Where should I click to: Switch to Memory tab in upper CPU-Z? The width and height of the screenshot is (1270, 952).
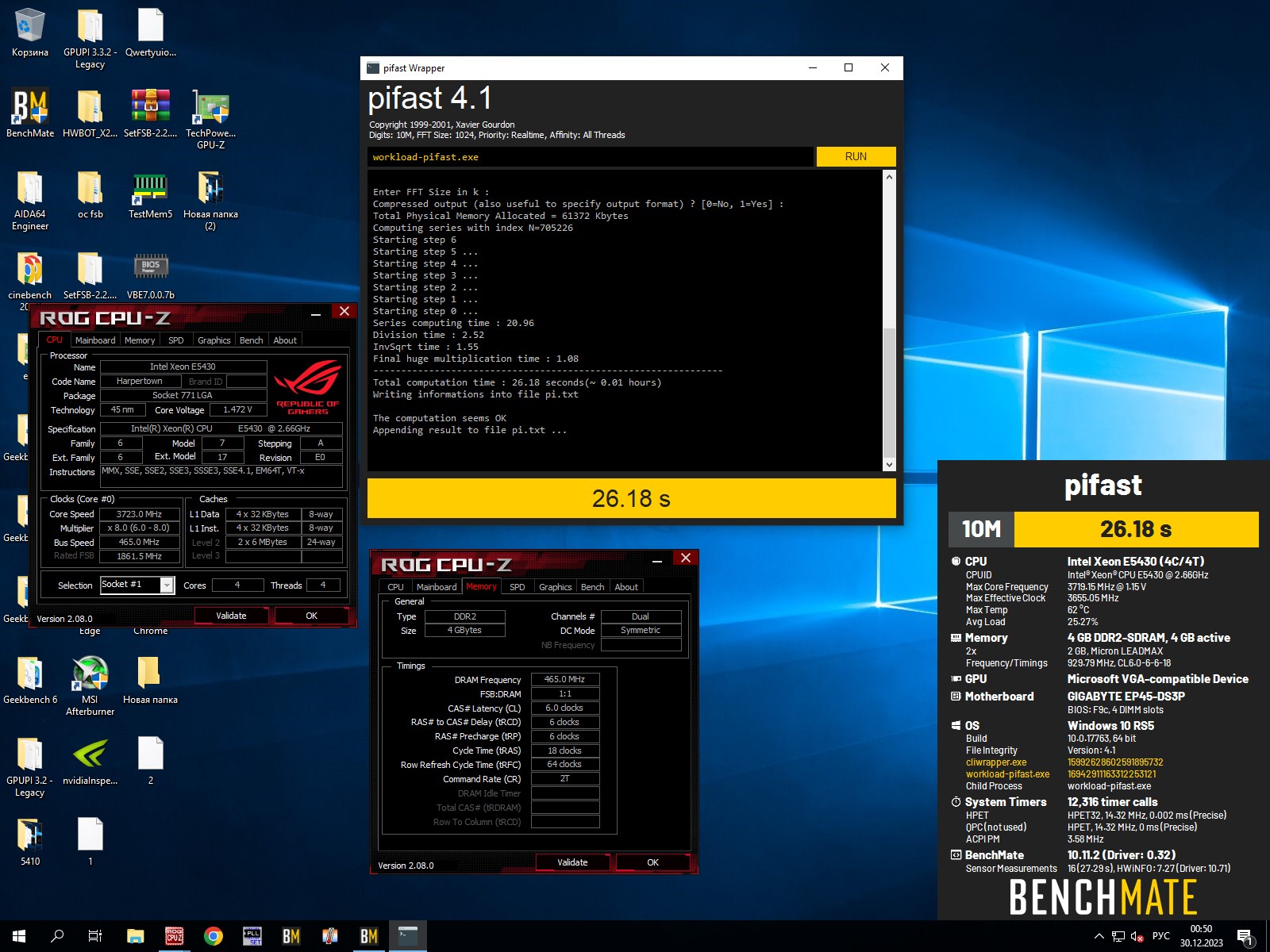coord(140,340)
